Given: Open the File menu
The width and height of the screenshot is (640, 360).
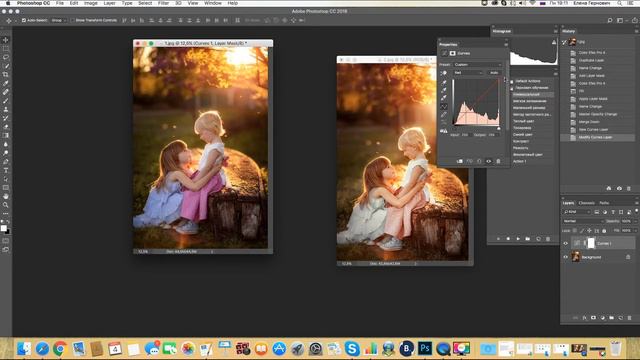Looking at the screenshot, I should (60, 3).
